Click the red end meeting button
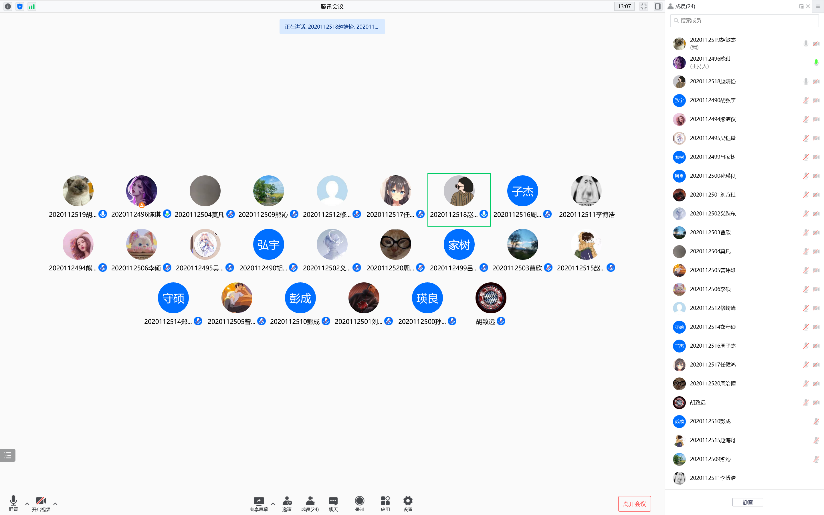The height and width of the screenshot is (515, 824). 635,503
